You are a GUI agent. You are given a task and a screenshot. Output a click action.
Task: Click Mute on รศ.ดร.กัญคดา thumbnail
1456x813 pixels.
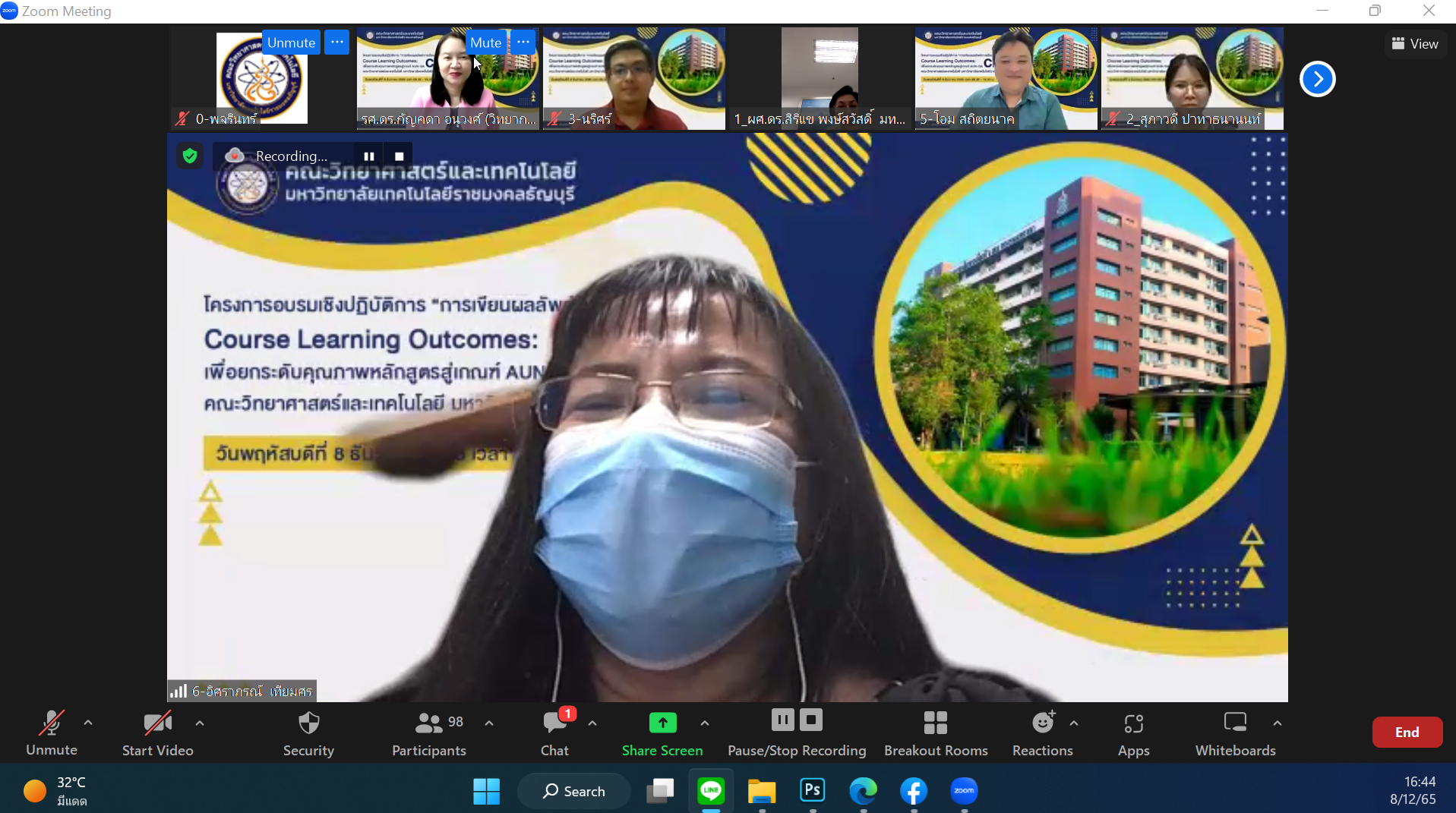click(x=485, y=43)
